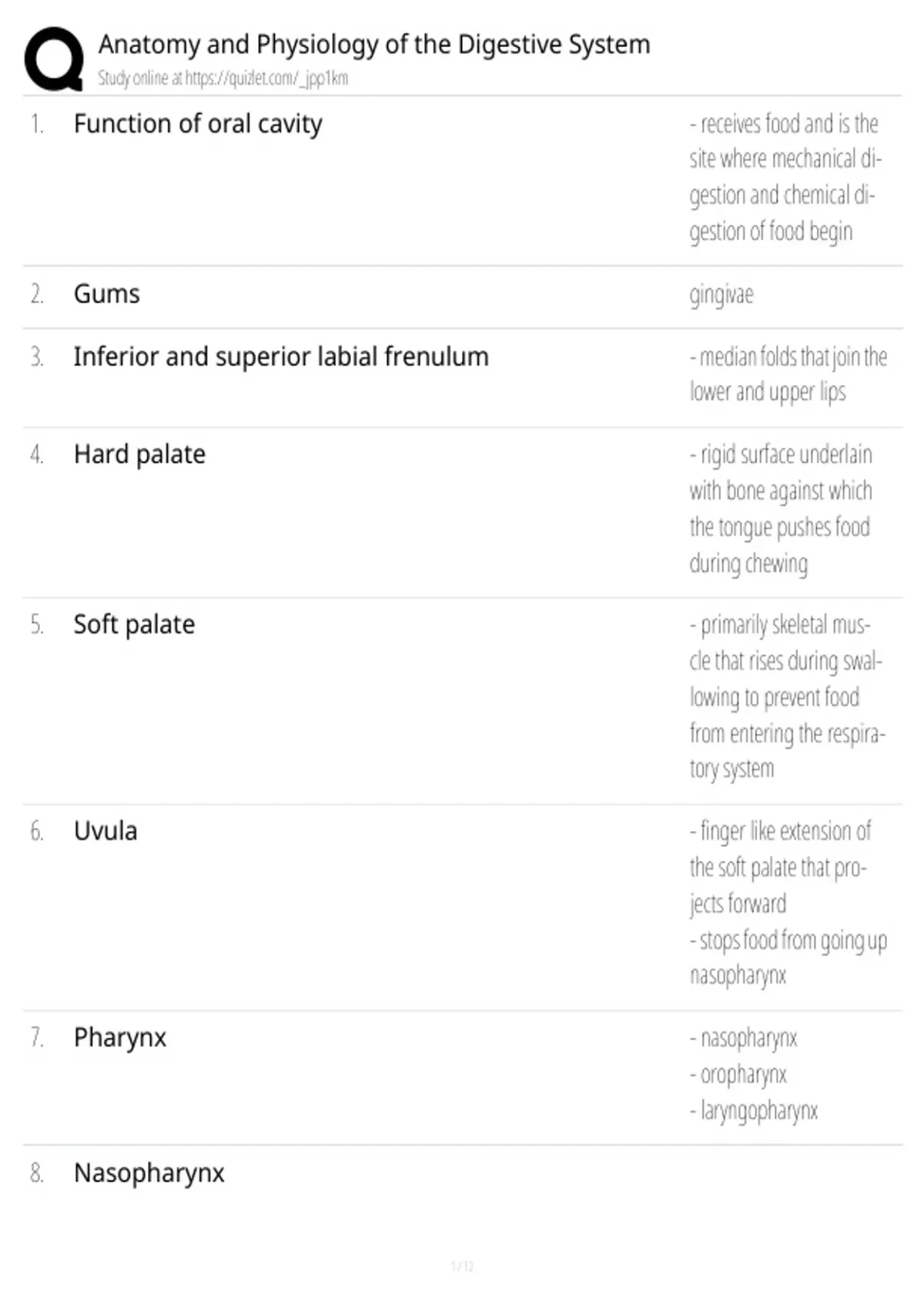Viewport: 924px width, 1309px height.
Task: Click the 'rigid surface underlain with bone' definition
Action: tap(781, 509)
